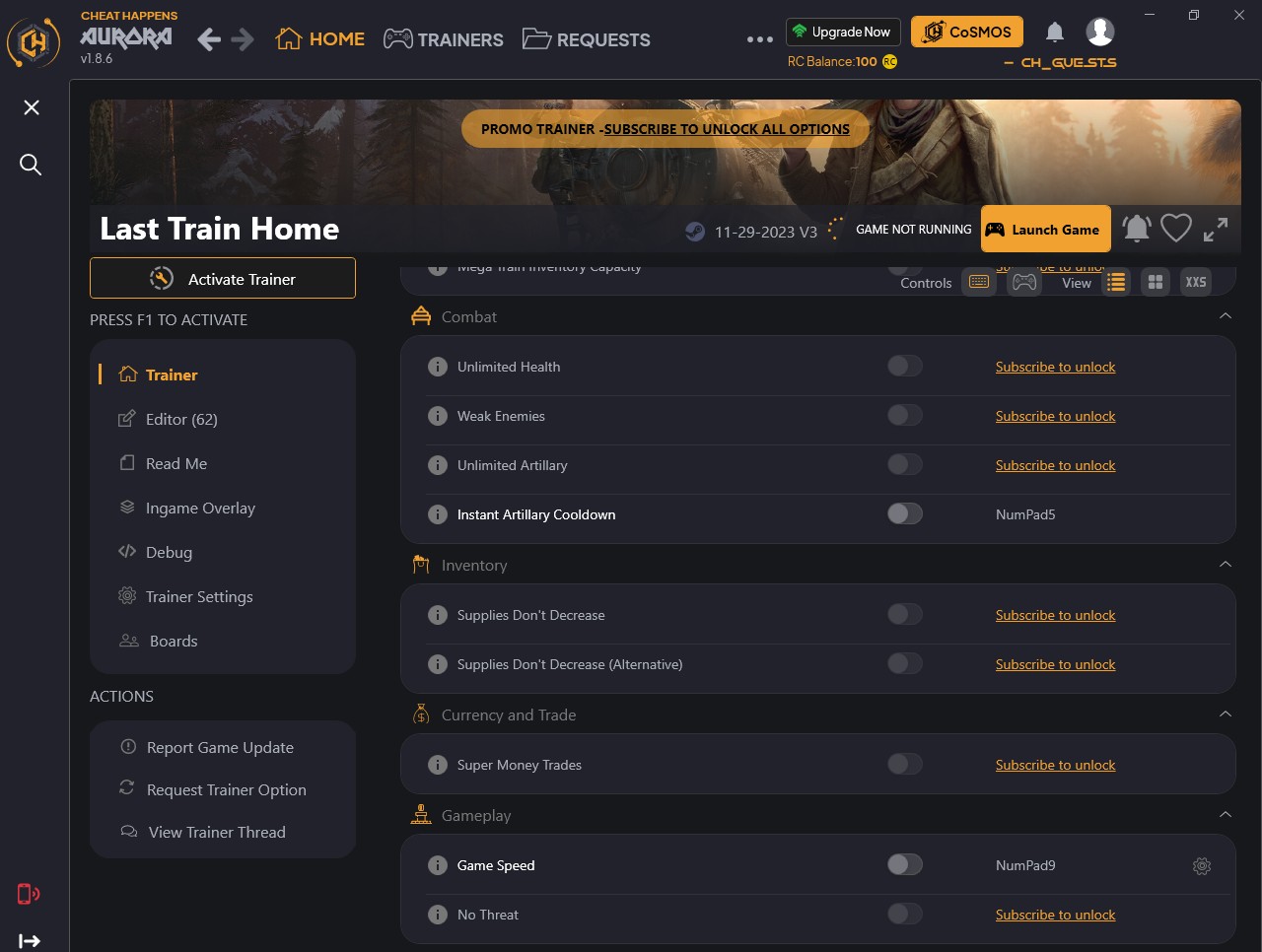1262x952 pixels.
Task: Close the sidebar with X icon
Action: 32,107
